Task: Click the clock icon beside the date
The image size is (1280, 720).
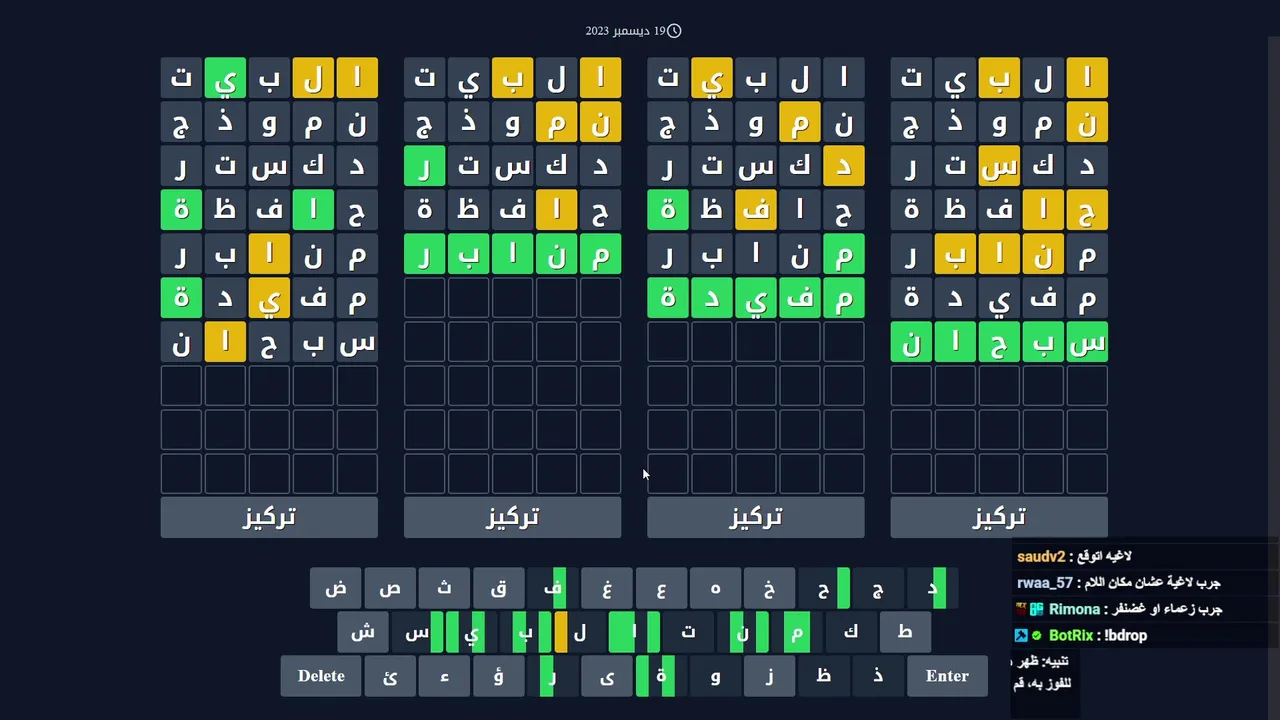Action: click(674, 31)
